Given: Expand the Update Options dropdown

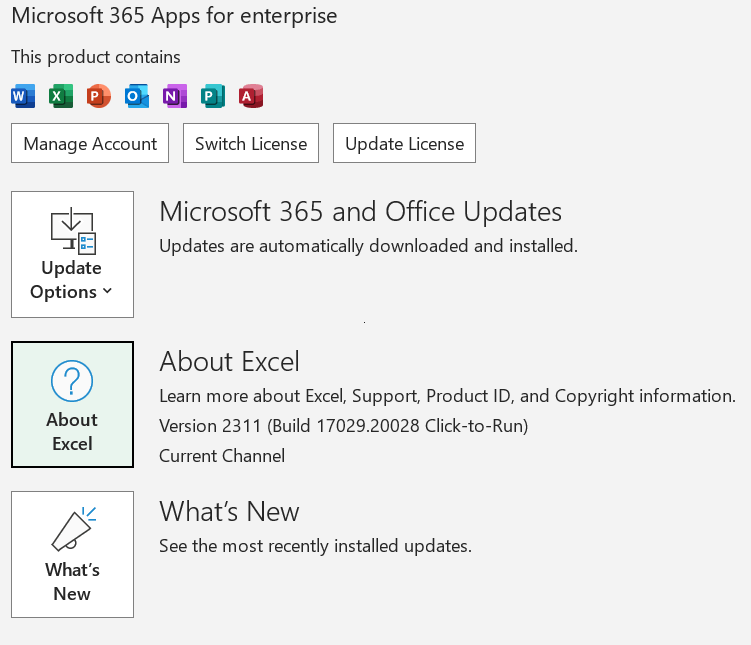Looking at the screenshot, I should (72, 254).
